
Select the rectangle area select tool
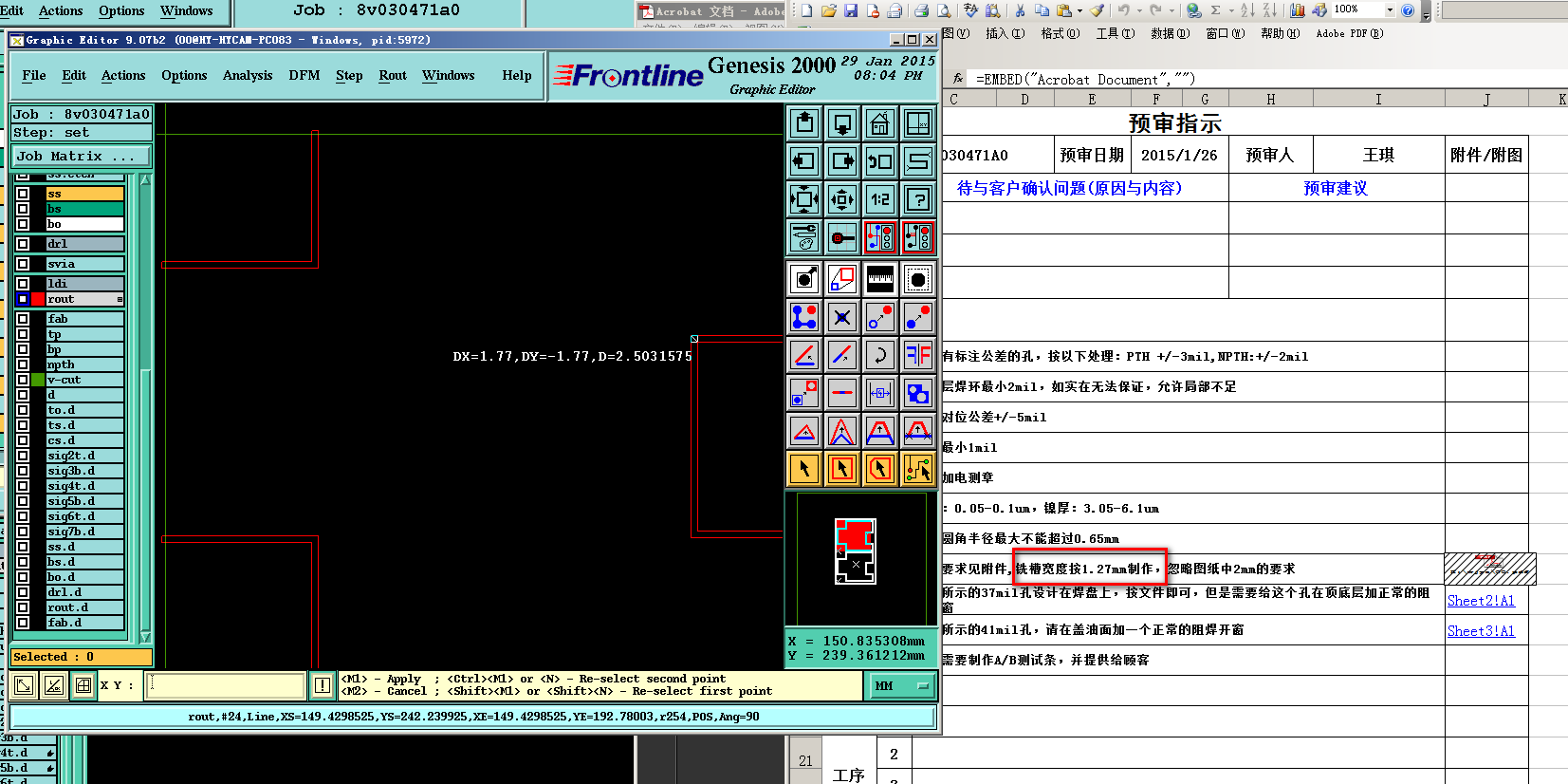click(x=842, y=469)
